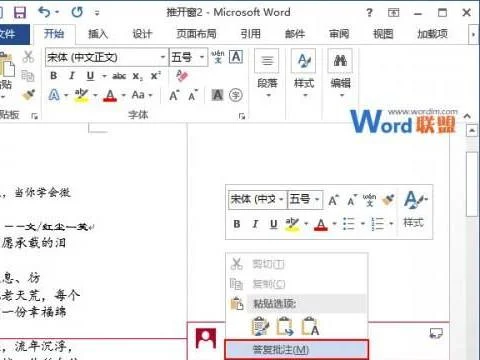480x360 pixels.
Task: Toggle Bold in the ribbon
Action: [54, 76]
